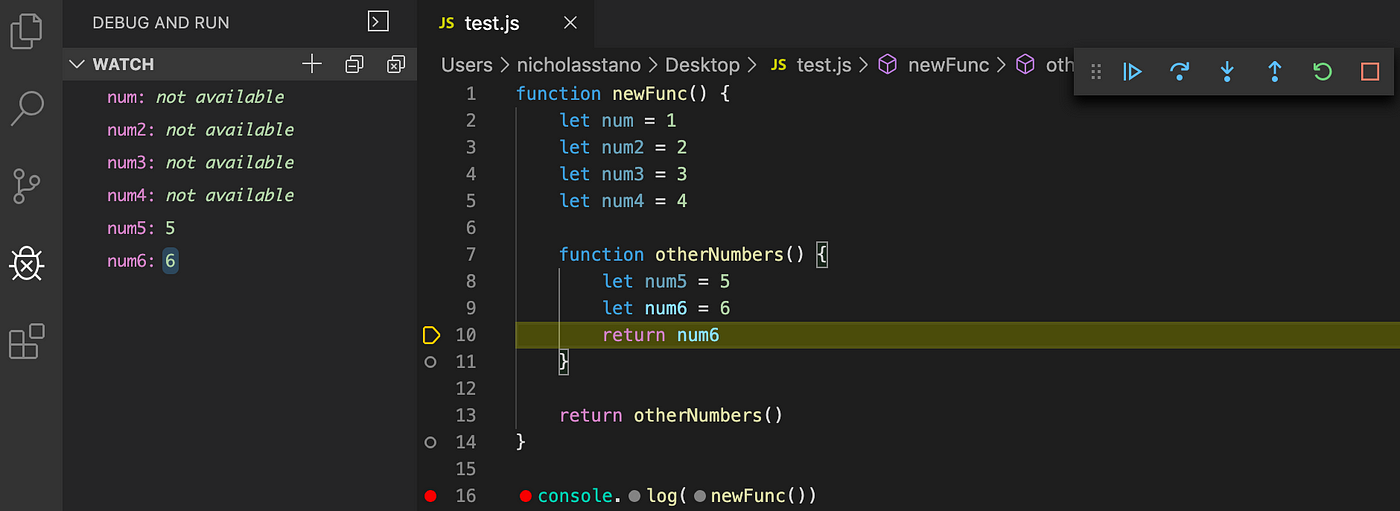Screen dimensions: 1400x511
Task: Restart the debug session
Action: tap(1322, 71)
